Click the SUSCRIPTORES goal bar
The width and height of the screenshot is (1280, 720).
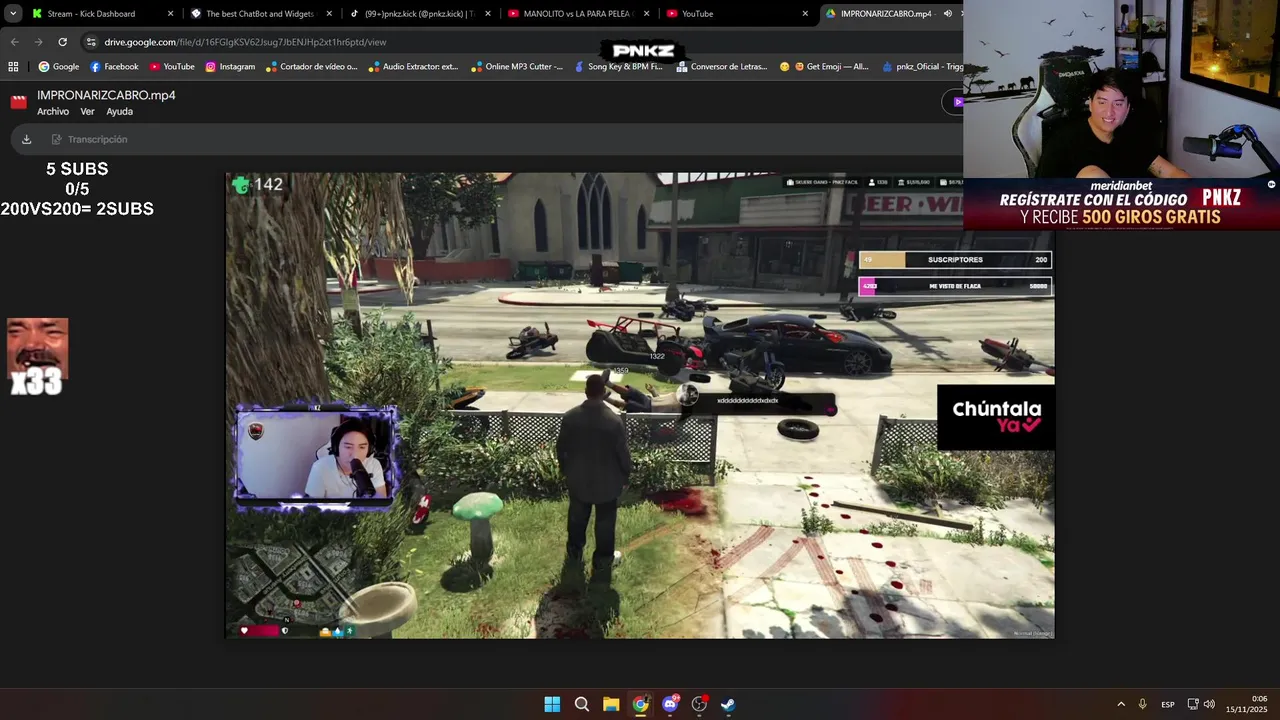pyautogui.click(x=955, y=260)
